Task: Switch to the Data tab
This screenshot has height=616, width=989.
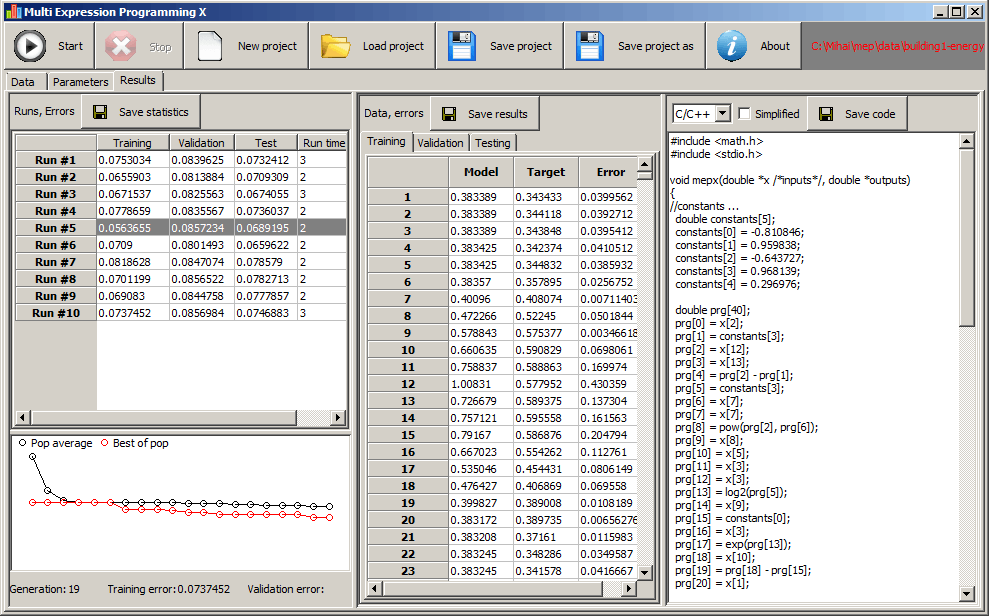Action: [23, 82]
